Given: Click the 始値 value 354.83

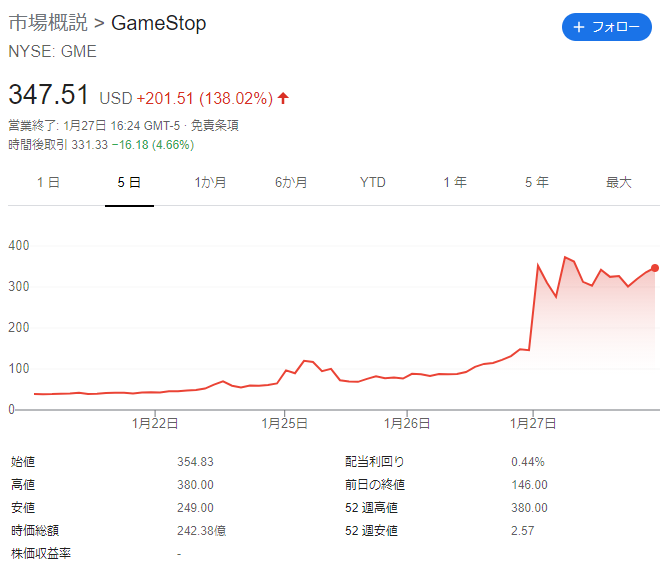Looking at the screenshot, I should tap(195, 462).
